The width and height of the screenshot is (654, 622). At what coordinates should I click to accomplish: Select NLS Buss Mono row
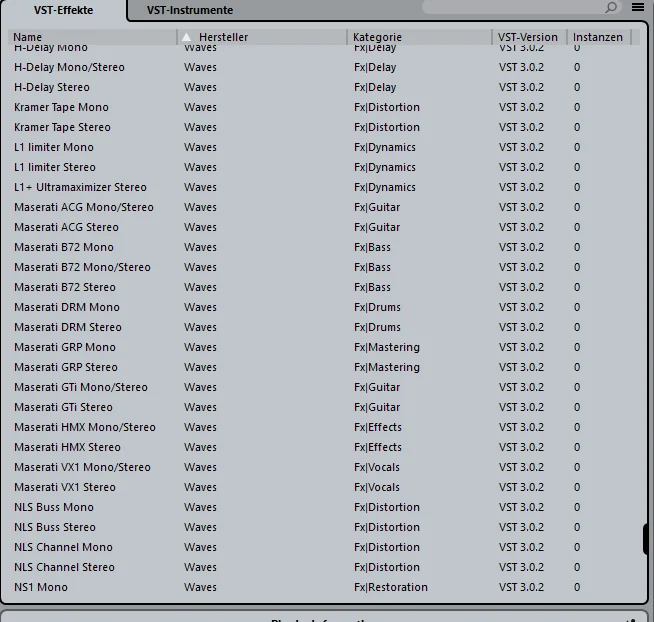pyautogui.click(x=324, y=508)
